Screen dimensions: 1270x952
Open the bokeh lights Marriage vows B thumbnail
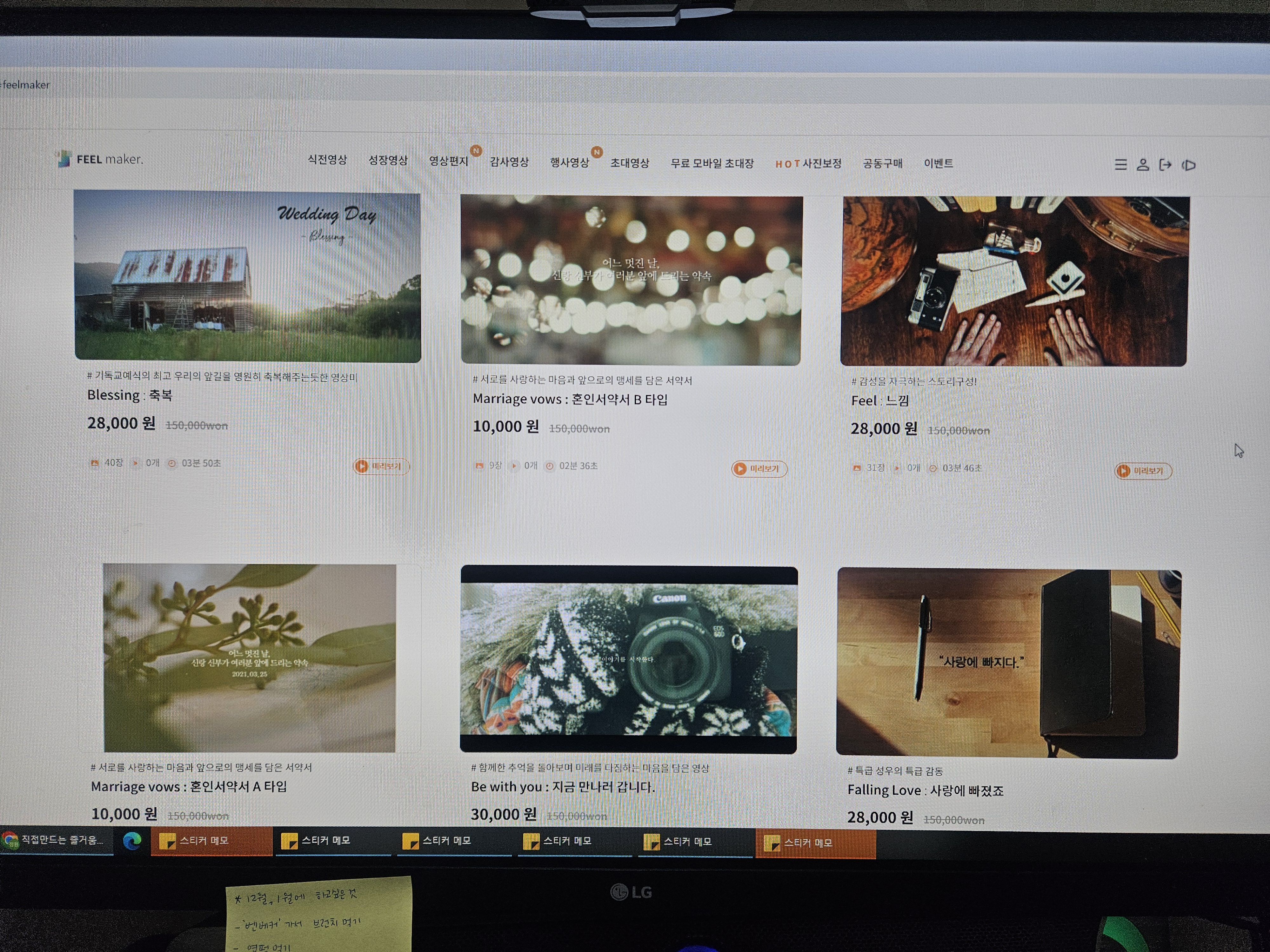click(631, 280)
